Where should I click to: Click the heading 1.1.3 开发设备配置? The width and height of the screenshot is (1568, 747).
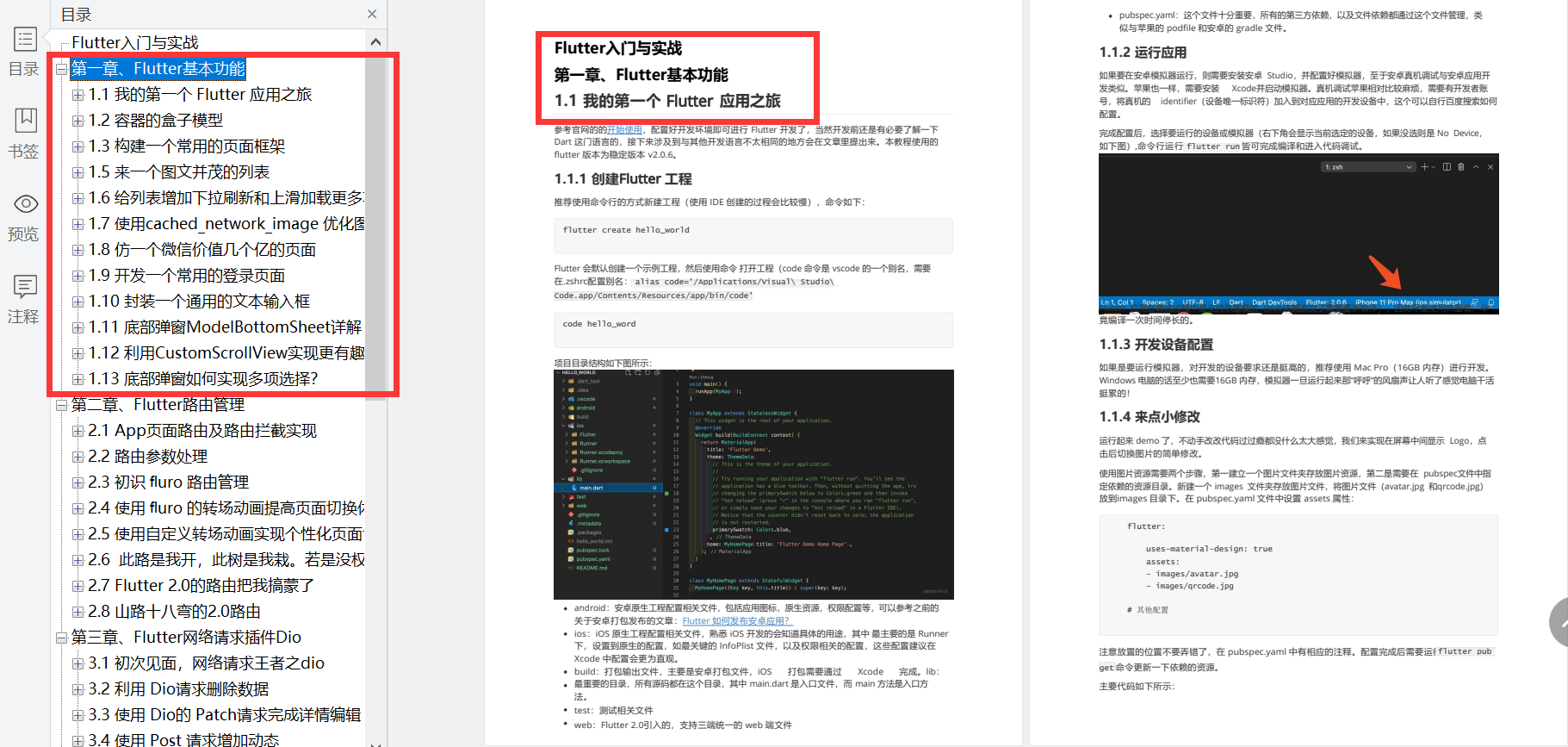tap(1156, 345)
